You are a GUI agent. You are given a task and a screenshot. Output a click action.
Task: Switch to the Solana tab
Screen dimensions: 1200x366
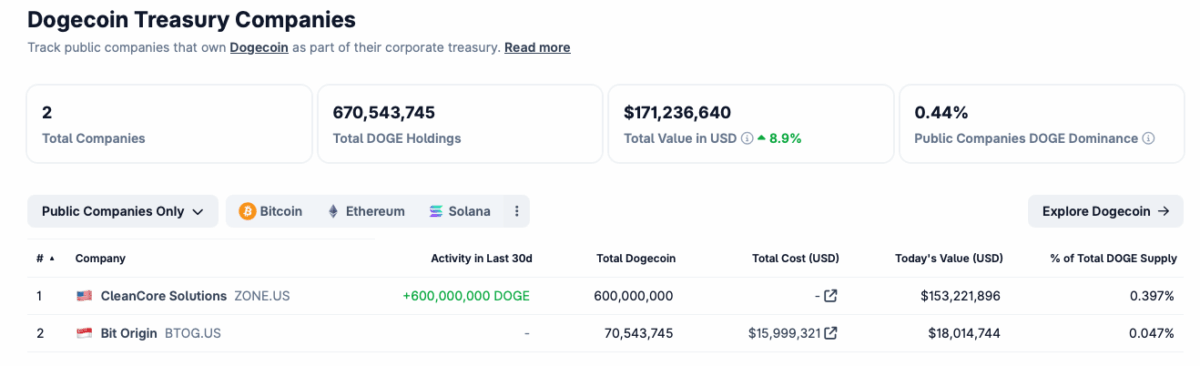pyautogui.click(x=460, y=211)
